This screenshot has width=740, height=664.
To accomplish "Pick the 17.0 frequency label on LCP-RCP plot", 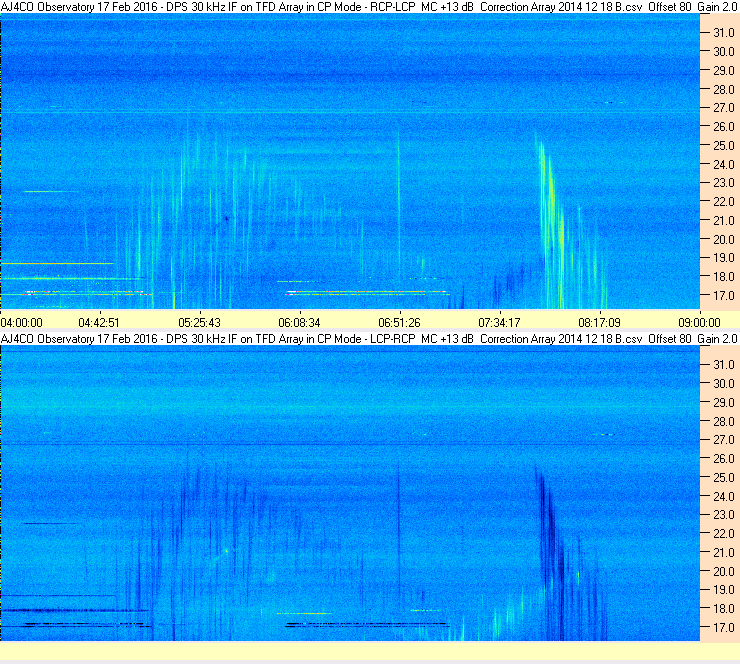I will [x=724, y=628].
